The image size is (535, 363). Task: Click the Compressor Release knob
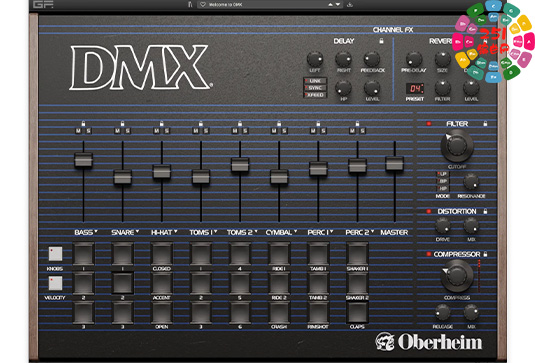[x=443, y=312]
